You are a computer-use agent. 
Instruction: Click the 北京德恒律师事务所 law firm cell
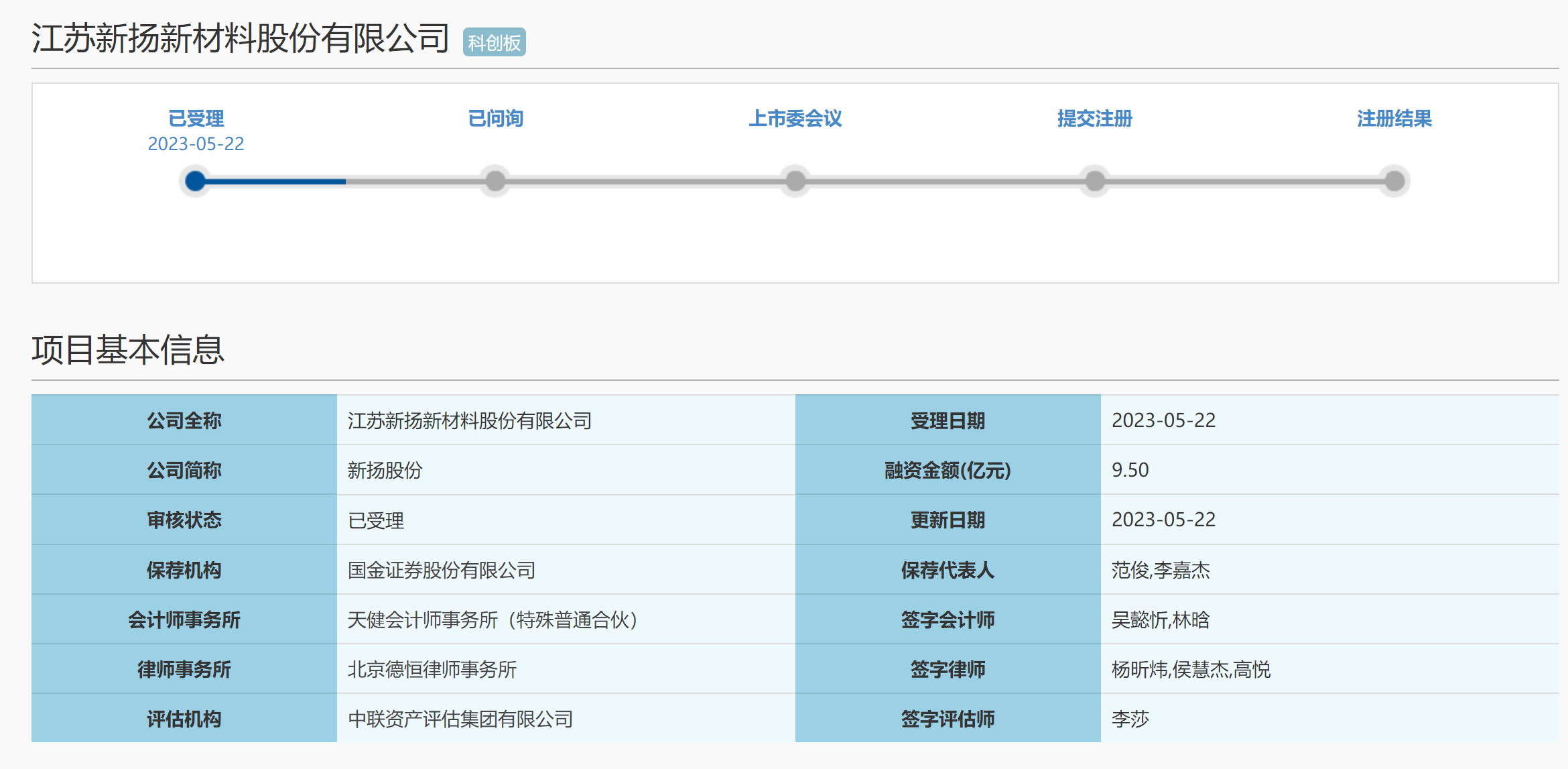(x=432, y=669)
